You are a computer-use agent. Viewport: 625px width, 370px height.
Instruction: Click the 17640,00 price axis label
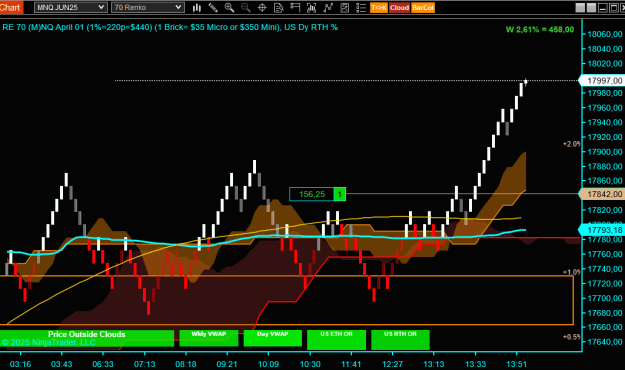(605, 342)
